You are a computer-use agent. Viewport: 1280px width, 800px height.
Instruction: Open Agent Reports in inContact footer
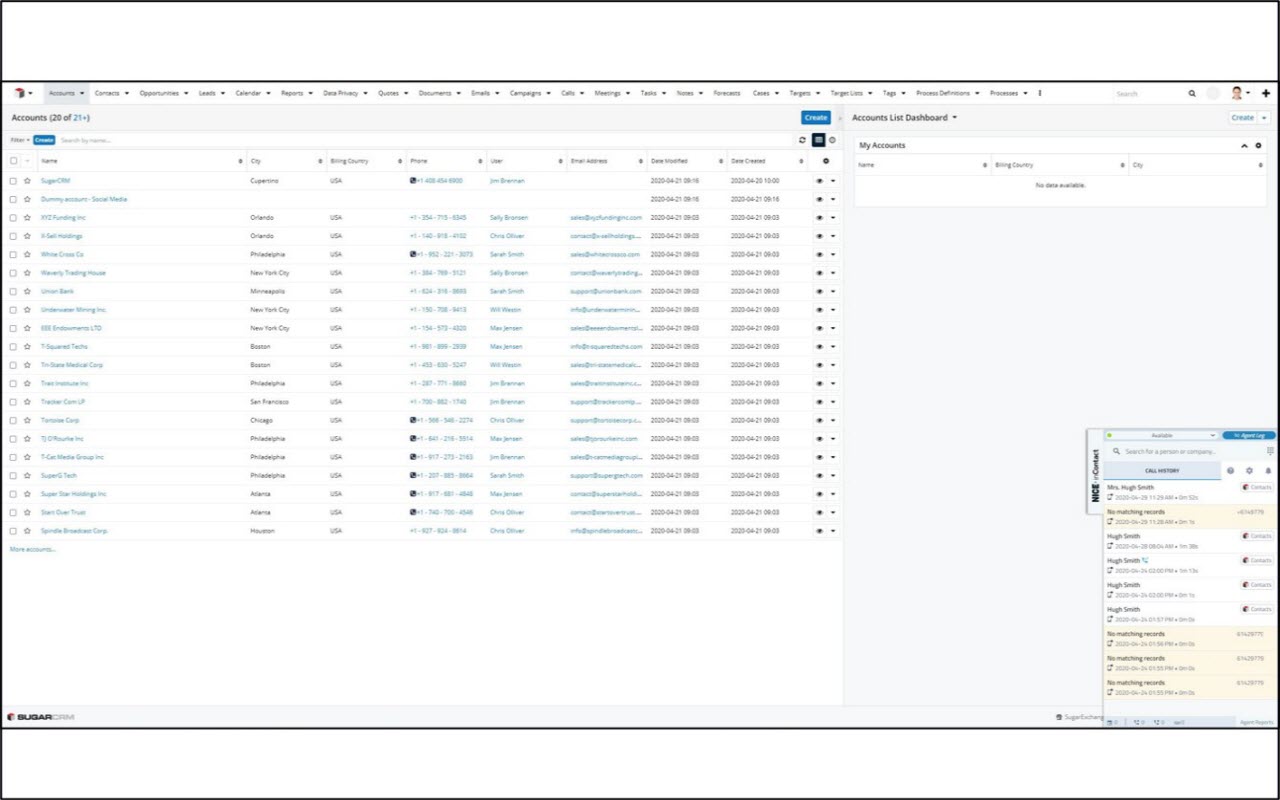point(1257,722)
